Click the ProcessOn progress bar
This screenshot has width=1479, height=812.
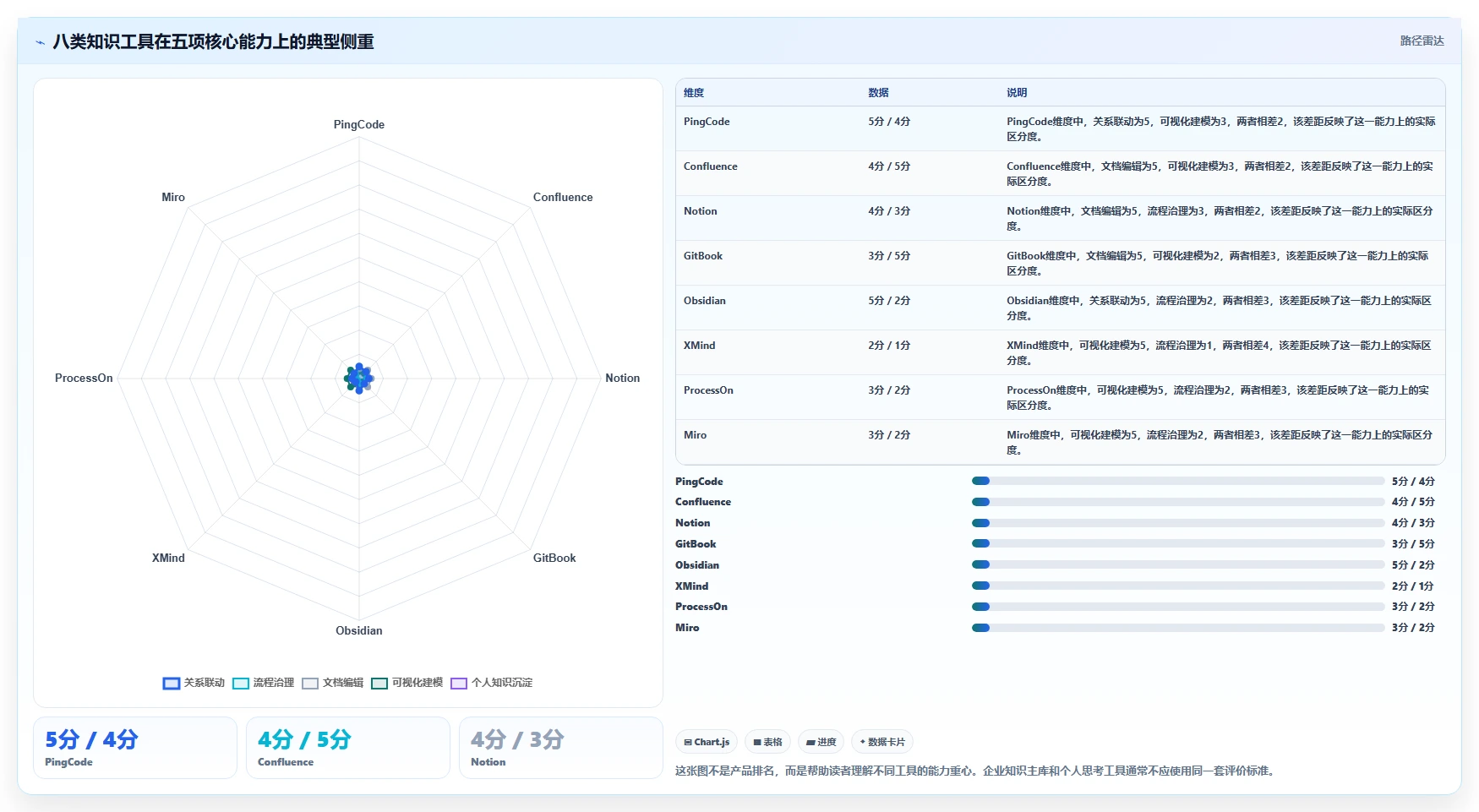[1178, 607]
